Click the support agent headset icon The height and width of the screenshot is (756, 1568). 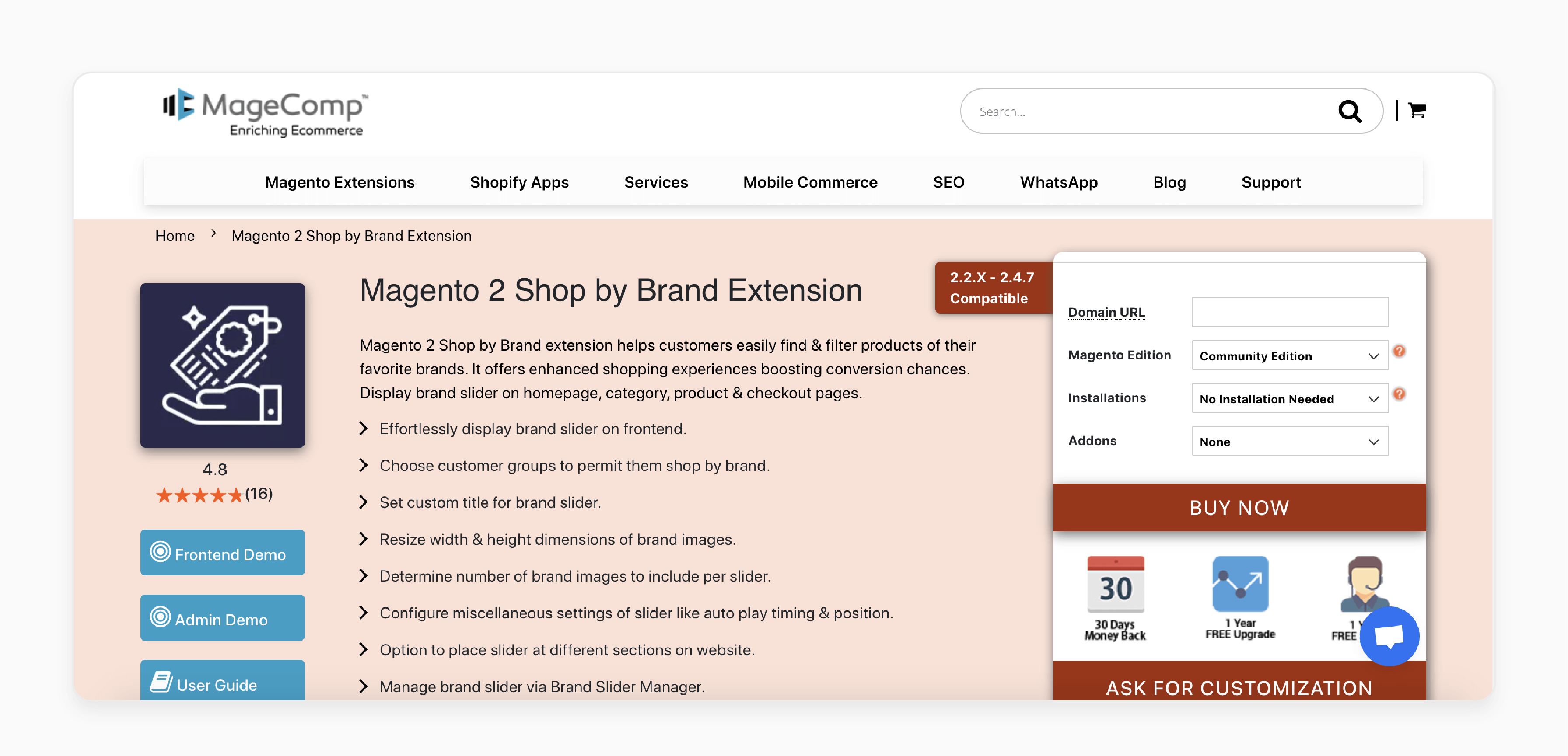(1364, 583)
